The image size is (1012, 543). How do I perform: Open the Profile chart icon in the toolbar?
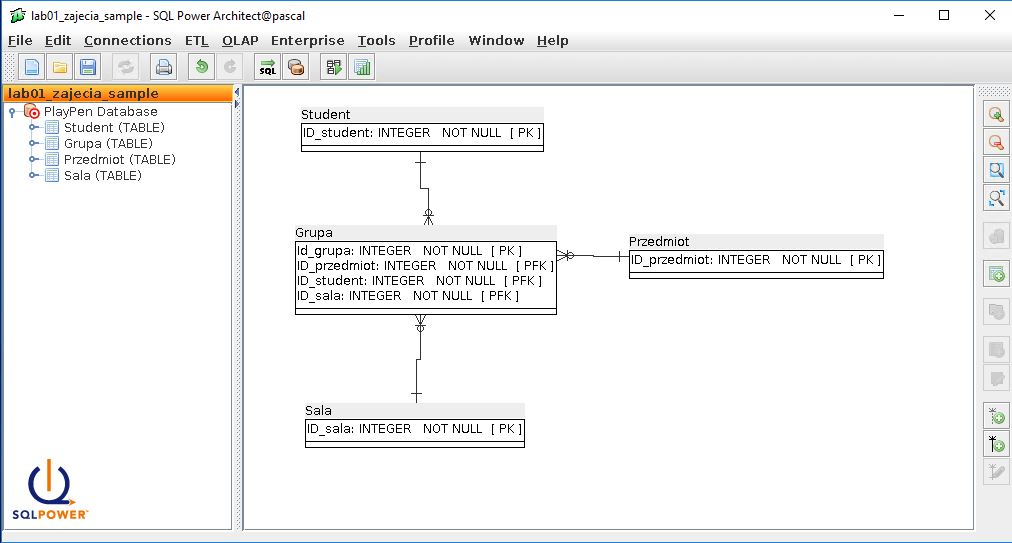tap(362, 68)
